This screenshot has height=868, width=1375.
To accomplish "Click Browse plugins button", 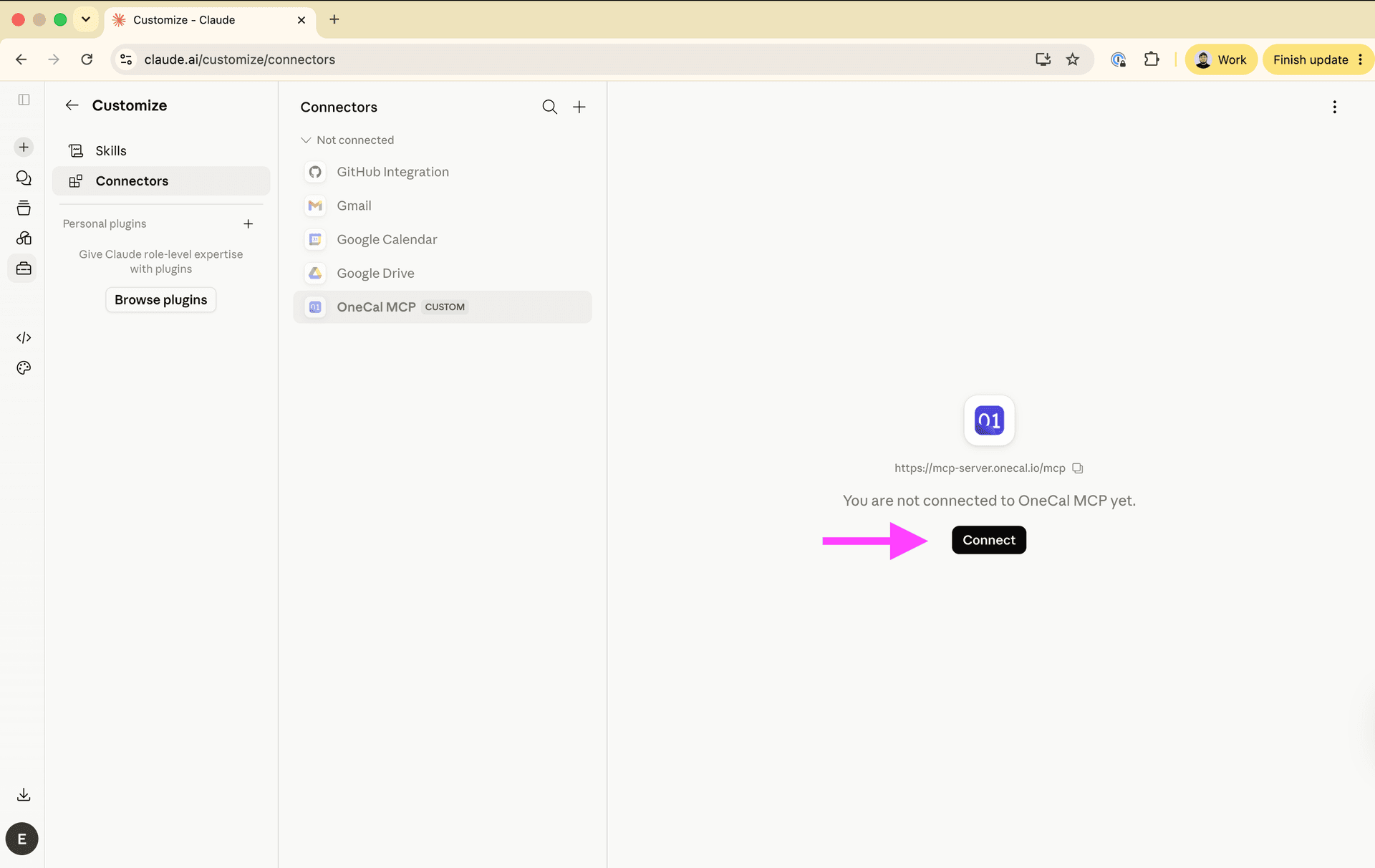I will (161, 299).
